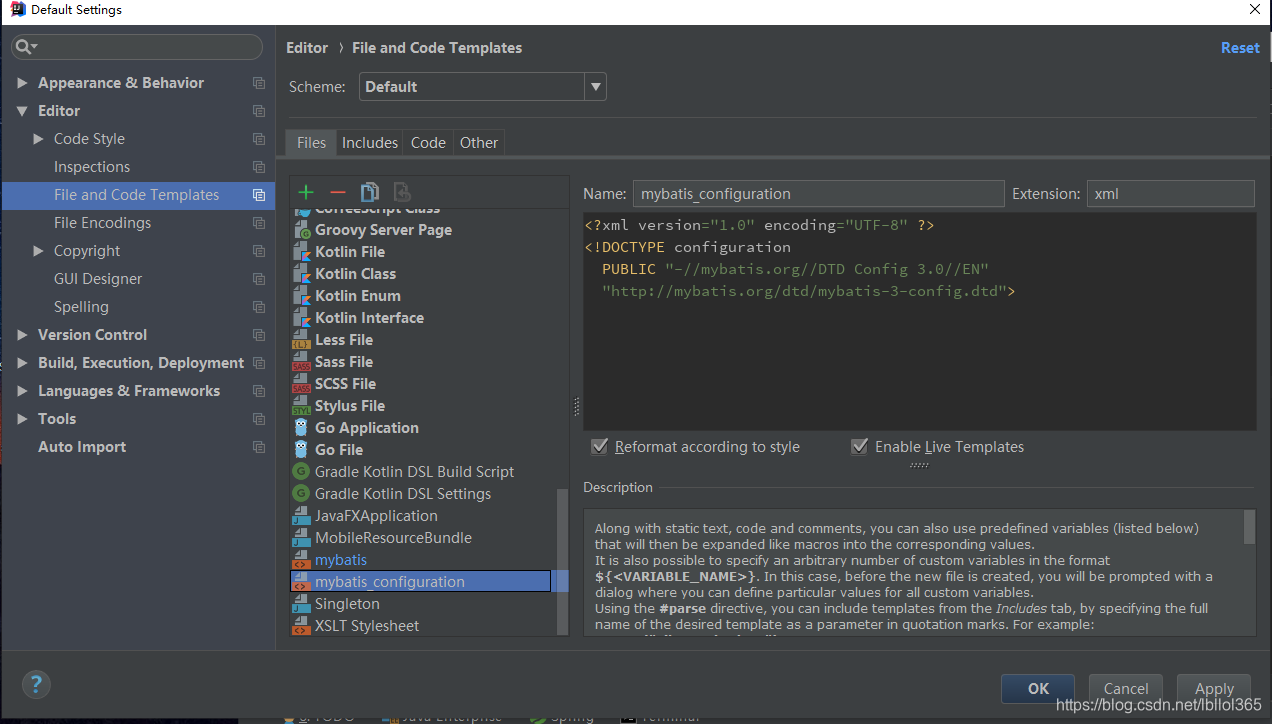Click the Cancel button

(x=1126, y=688)
